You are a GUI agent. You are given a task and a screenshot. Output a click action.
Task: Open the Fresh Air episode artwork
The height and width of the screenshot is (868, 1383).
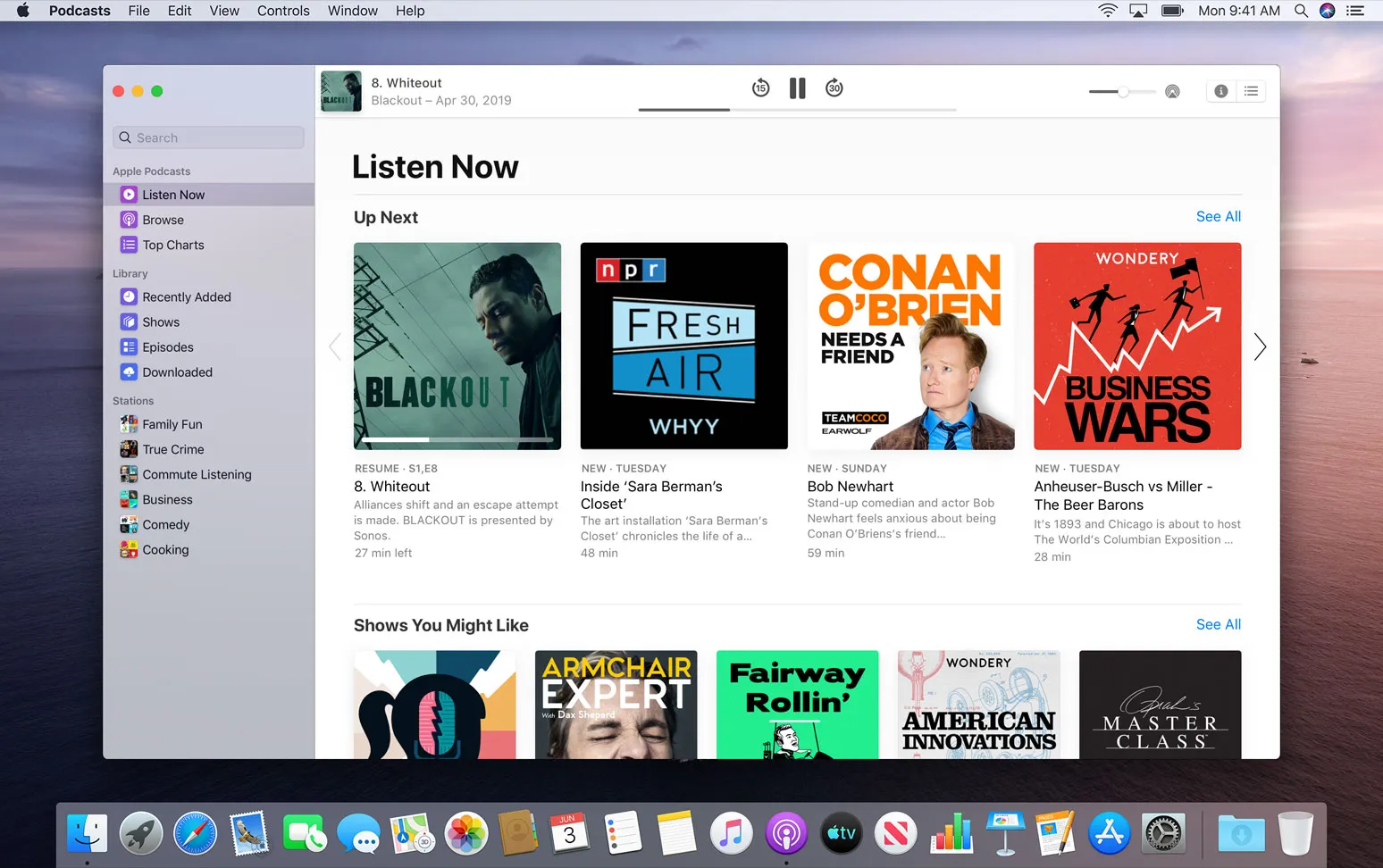point(683,346)
